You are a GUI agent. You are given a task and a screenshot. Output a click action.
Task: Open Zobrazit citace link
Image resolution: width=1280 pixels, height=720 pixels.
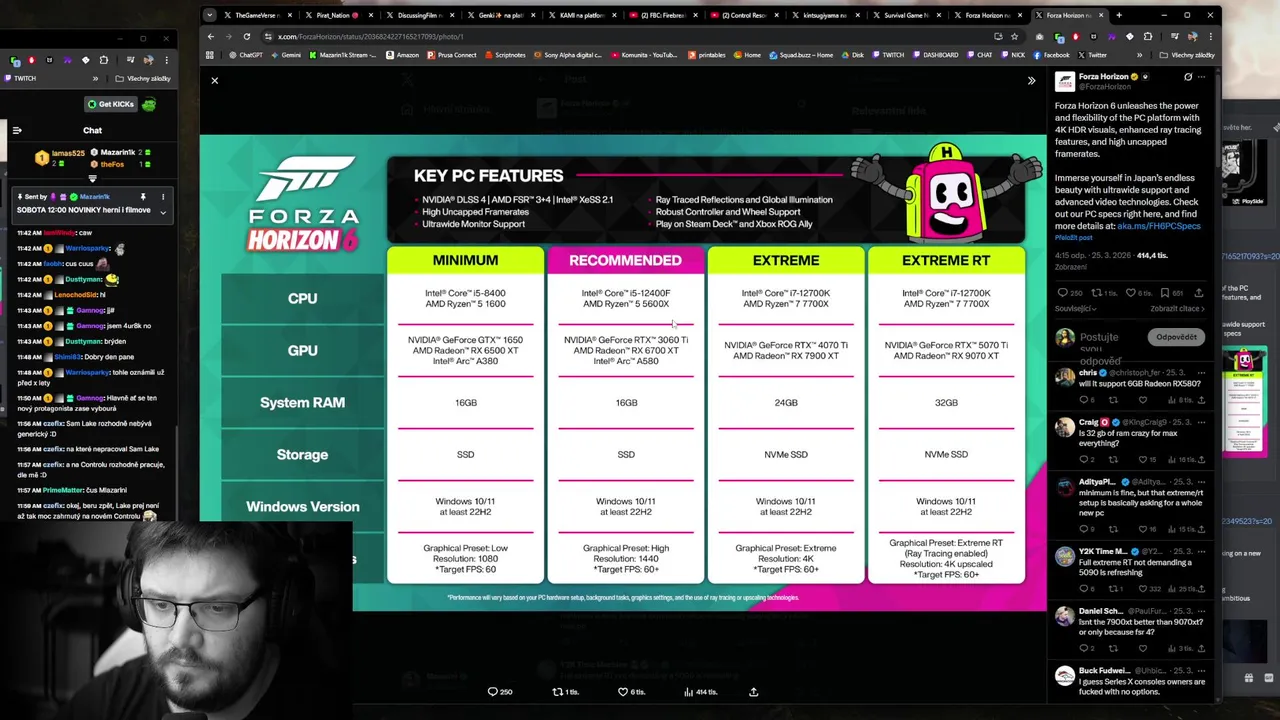tap(1177, 309)
